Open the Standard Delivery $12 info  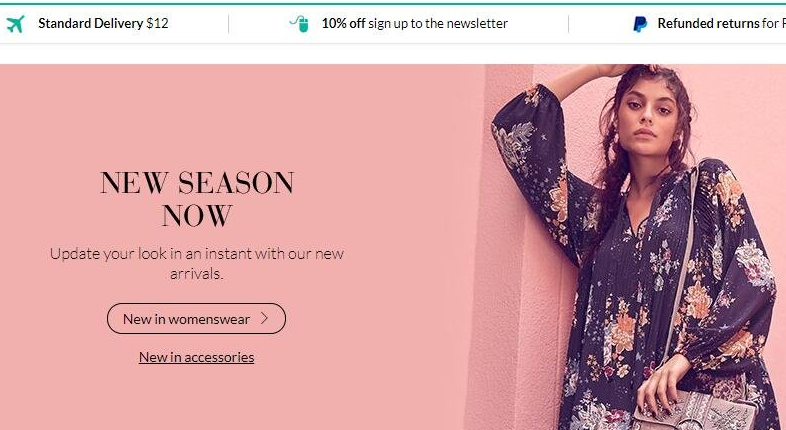click(103, 24)
